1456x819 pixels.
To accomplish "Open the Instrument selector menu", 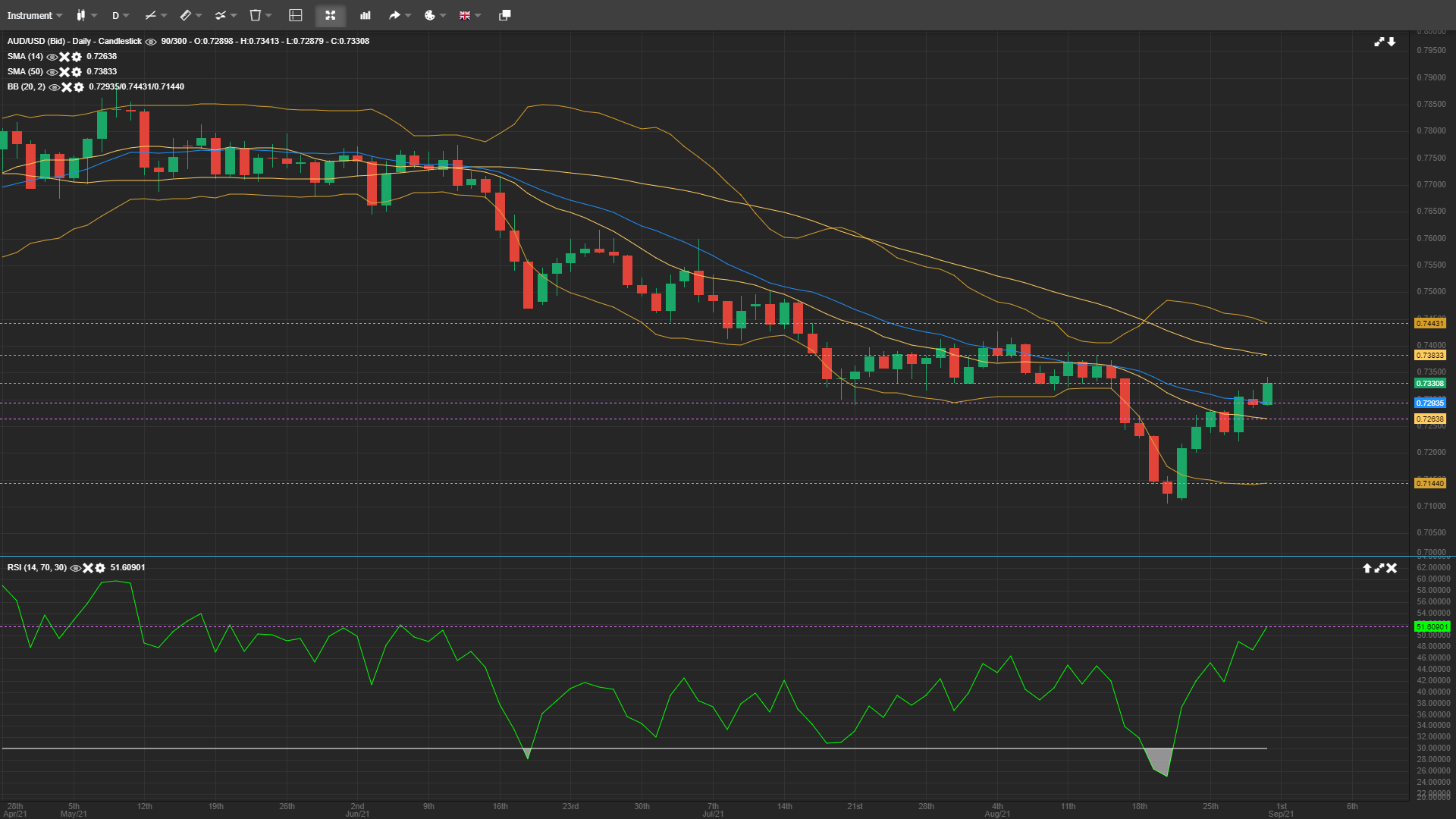I will [35, 15].
